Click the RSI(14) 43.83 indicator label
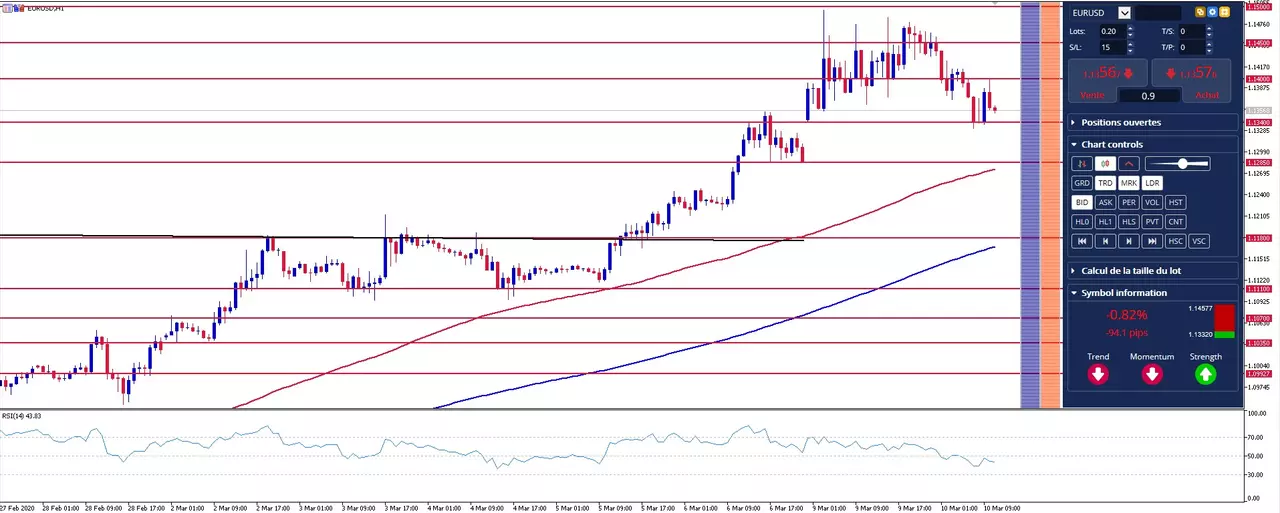This screenshot has width=1280, height=513. tap(21, 416)
